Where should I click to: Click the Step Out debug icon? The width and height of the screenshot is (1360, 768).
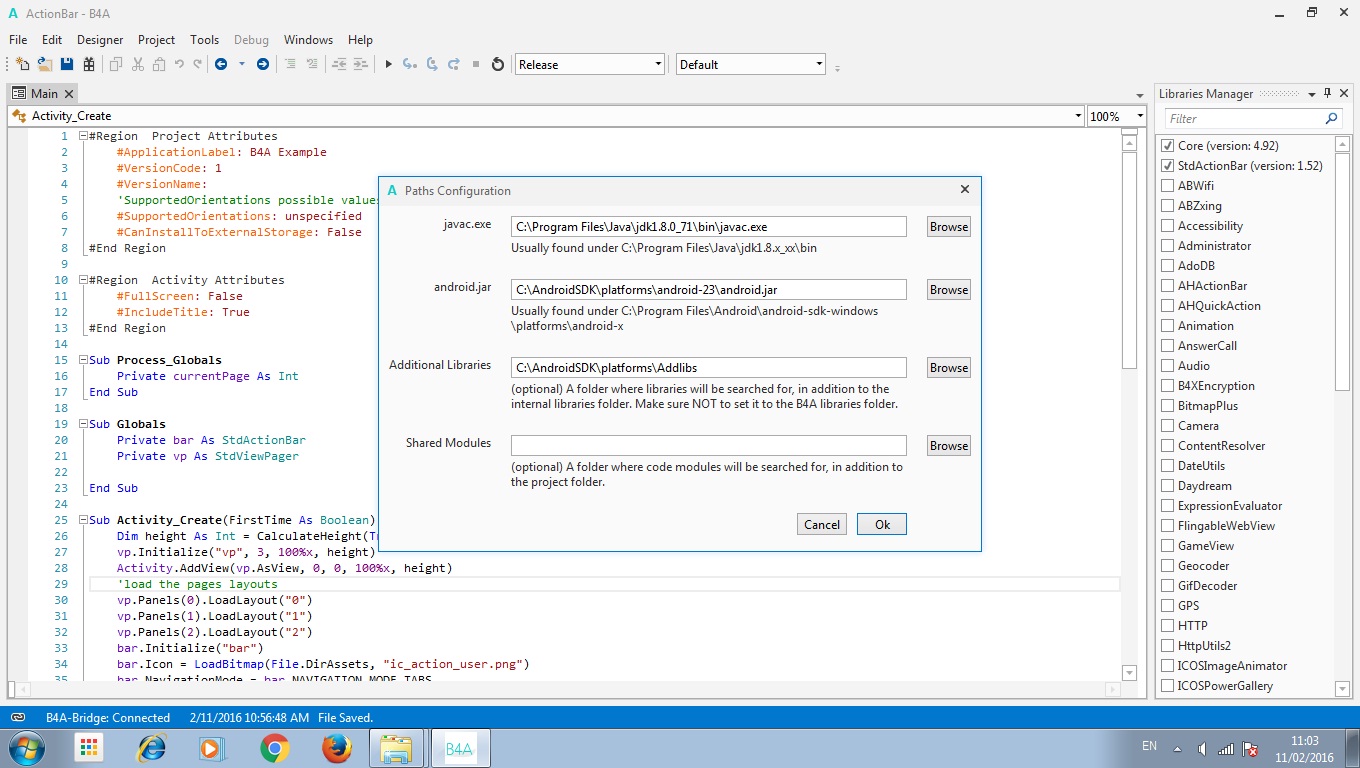click(454, 64)
